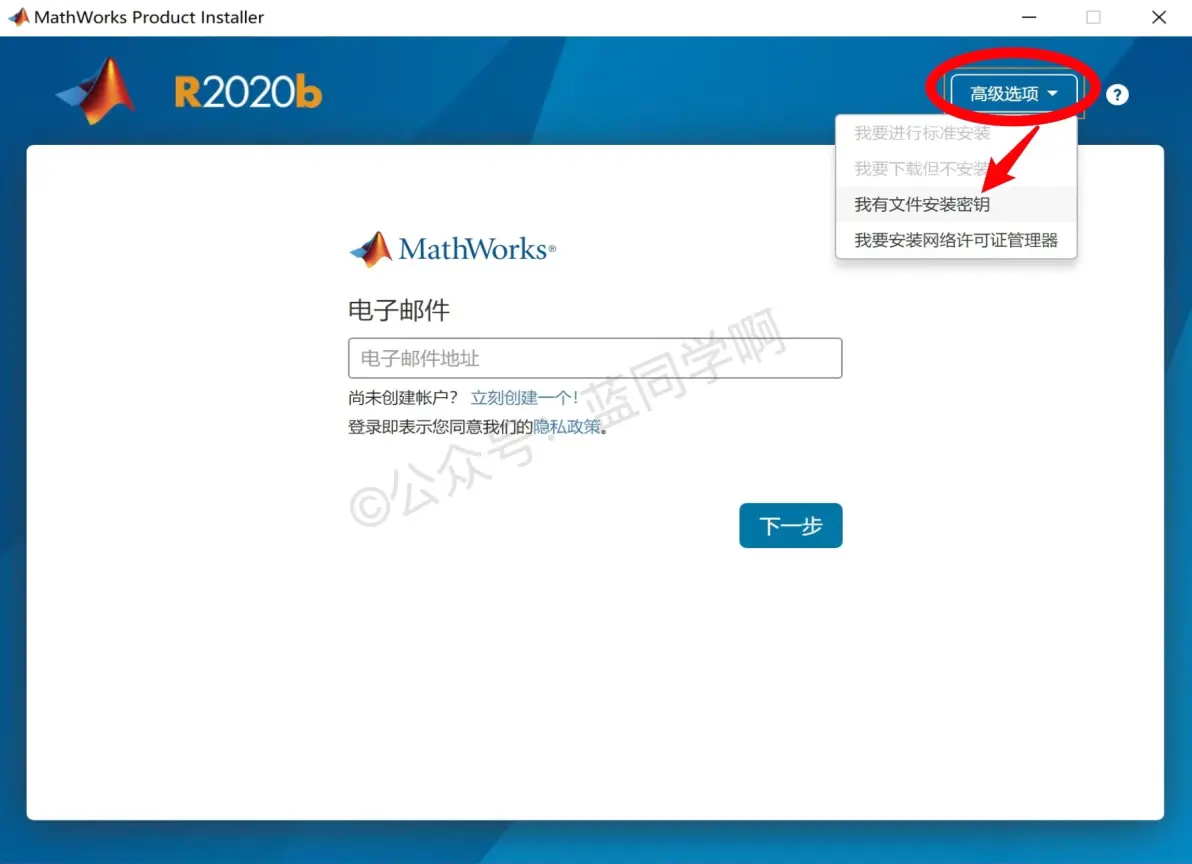
Task: Click the MathWorks logo above 电子邮件
Action: pyautogui.click(x=452, y=248)
